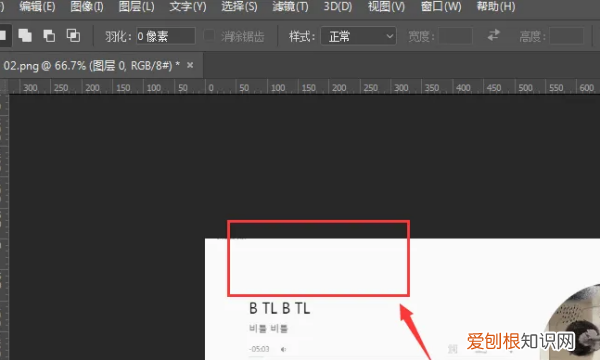
Task: Open the 3D(D) menu
Action: 338,7
